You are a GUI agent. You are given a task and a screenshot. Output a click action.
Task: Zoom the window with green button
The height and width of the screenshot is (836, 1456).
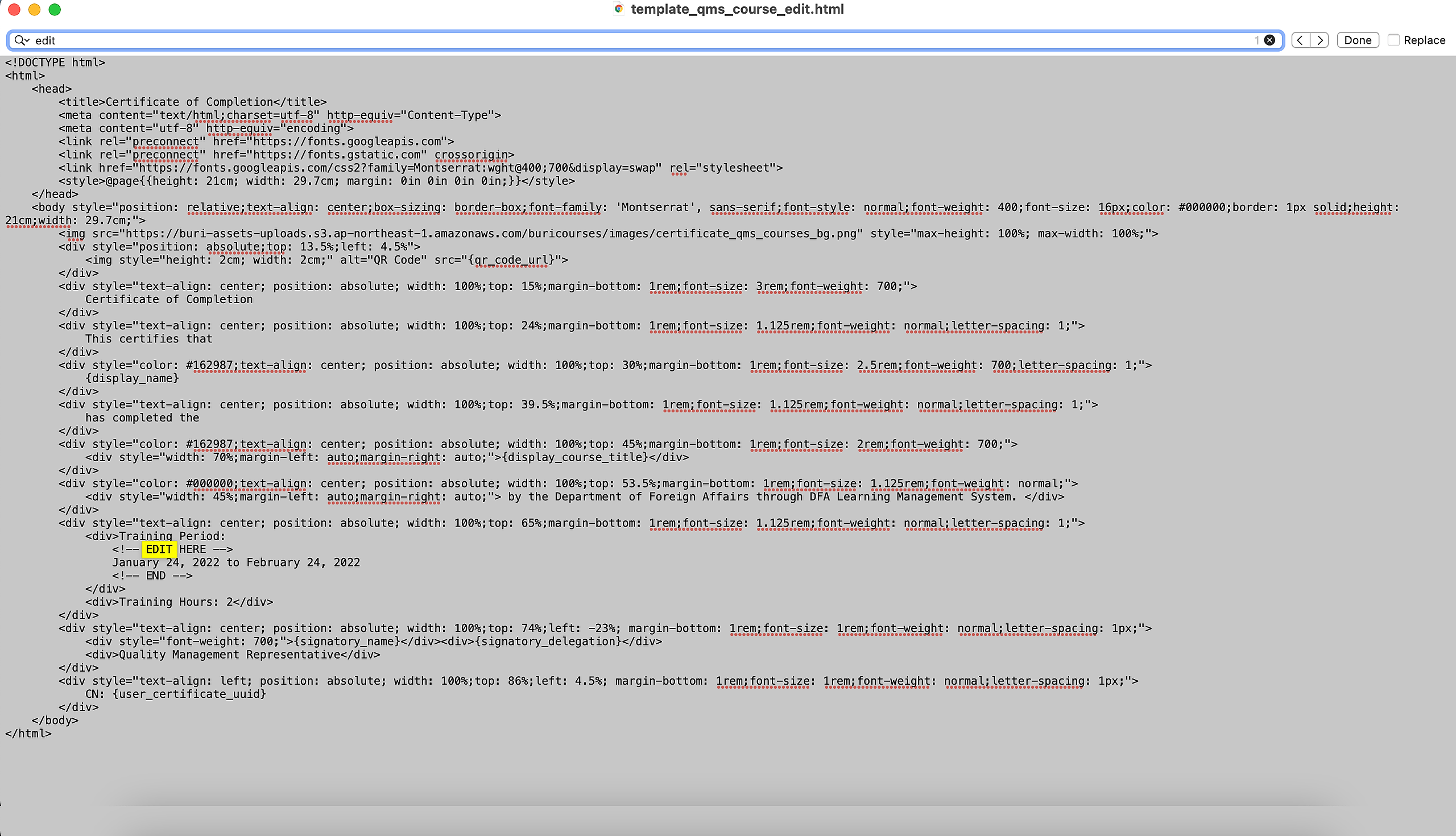tap(55, 9)
